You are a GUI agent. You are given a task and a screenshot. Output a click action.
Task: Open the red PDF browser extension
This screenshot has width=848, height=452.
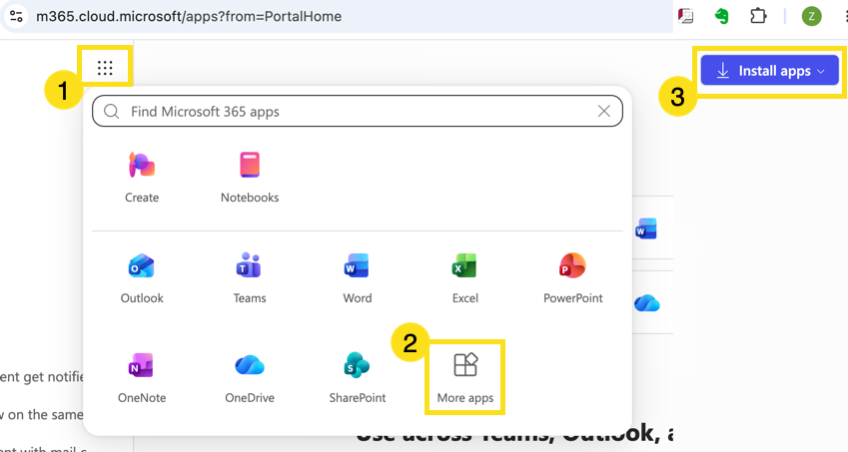click(686, 16)
